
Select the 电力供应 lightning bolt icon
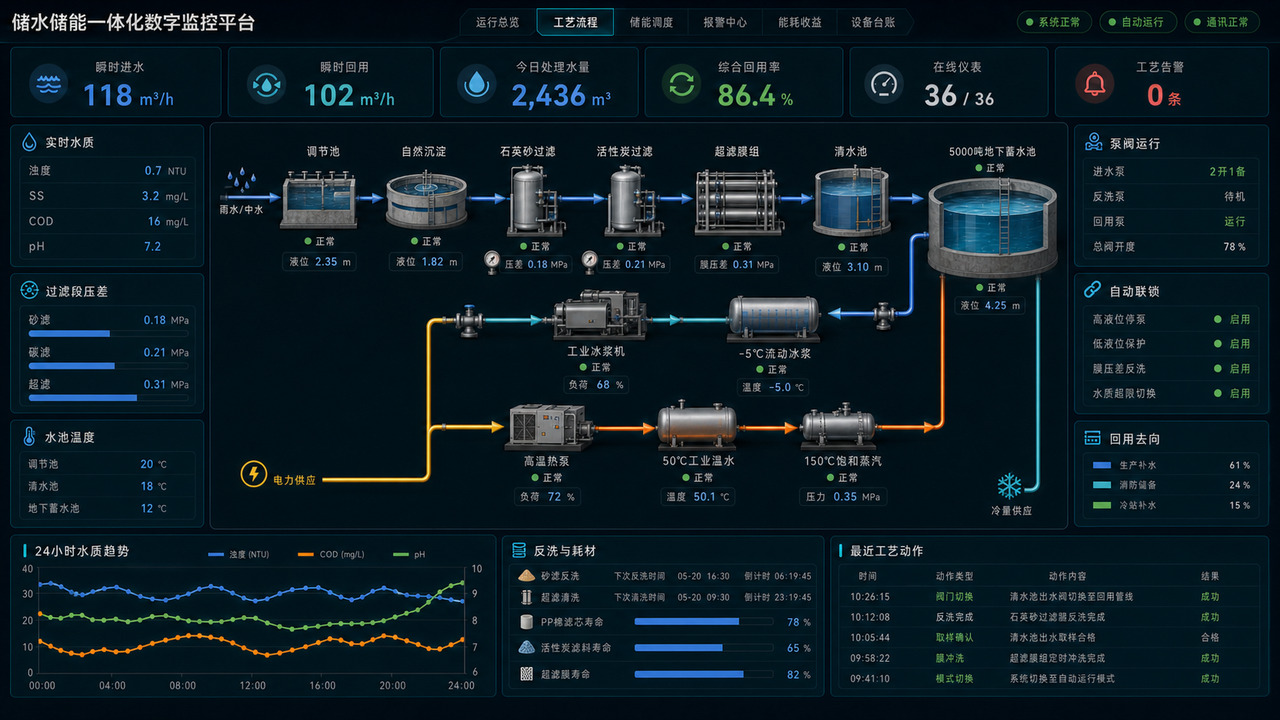coord(254,474)
